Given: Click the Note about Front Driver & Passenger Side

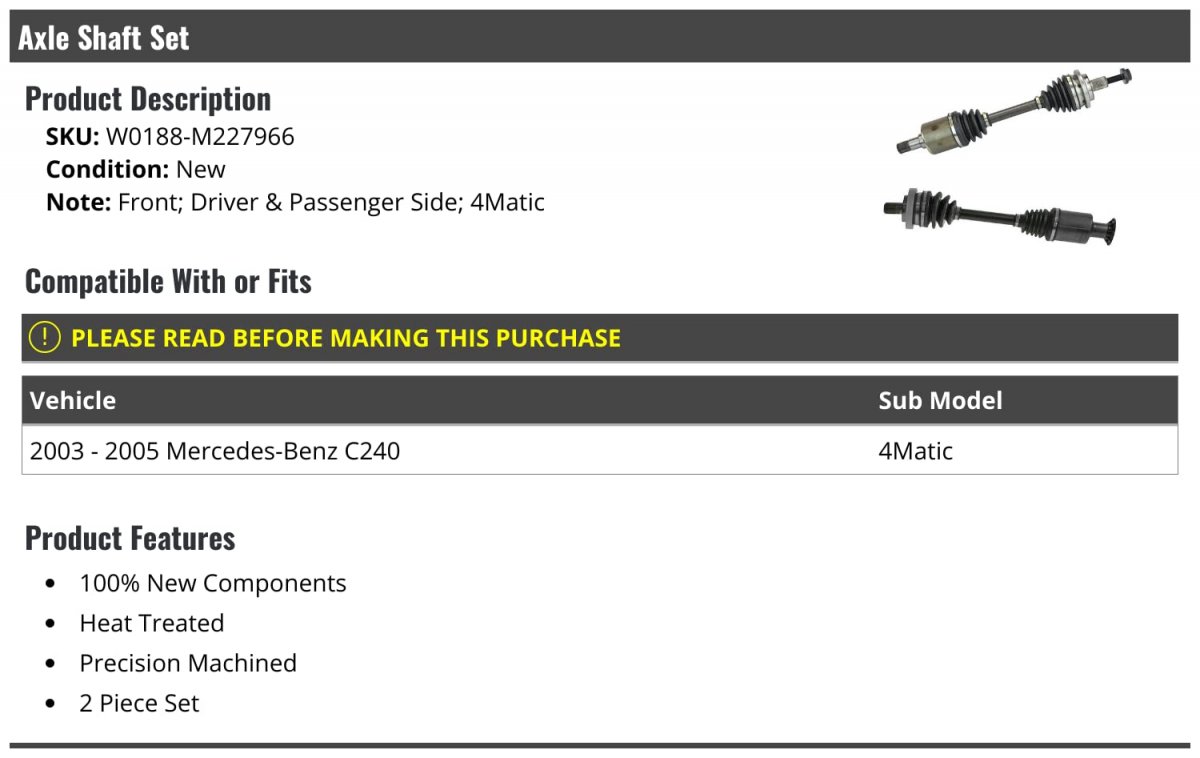Looking at the screenshot, I should (x=295, y=202).
